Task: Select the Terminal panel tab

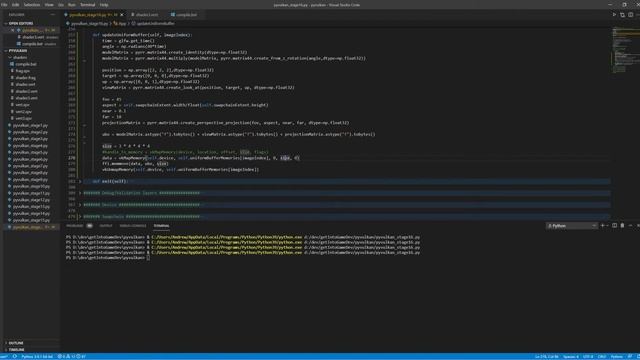Action: click(161, 226)
